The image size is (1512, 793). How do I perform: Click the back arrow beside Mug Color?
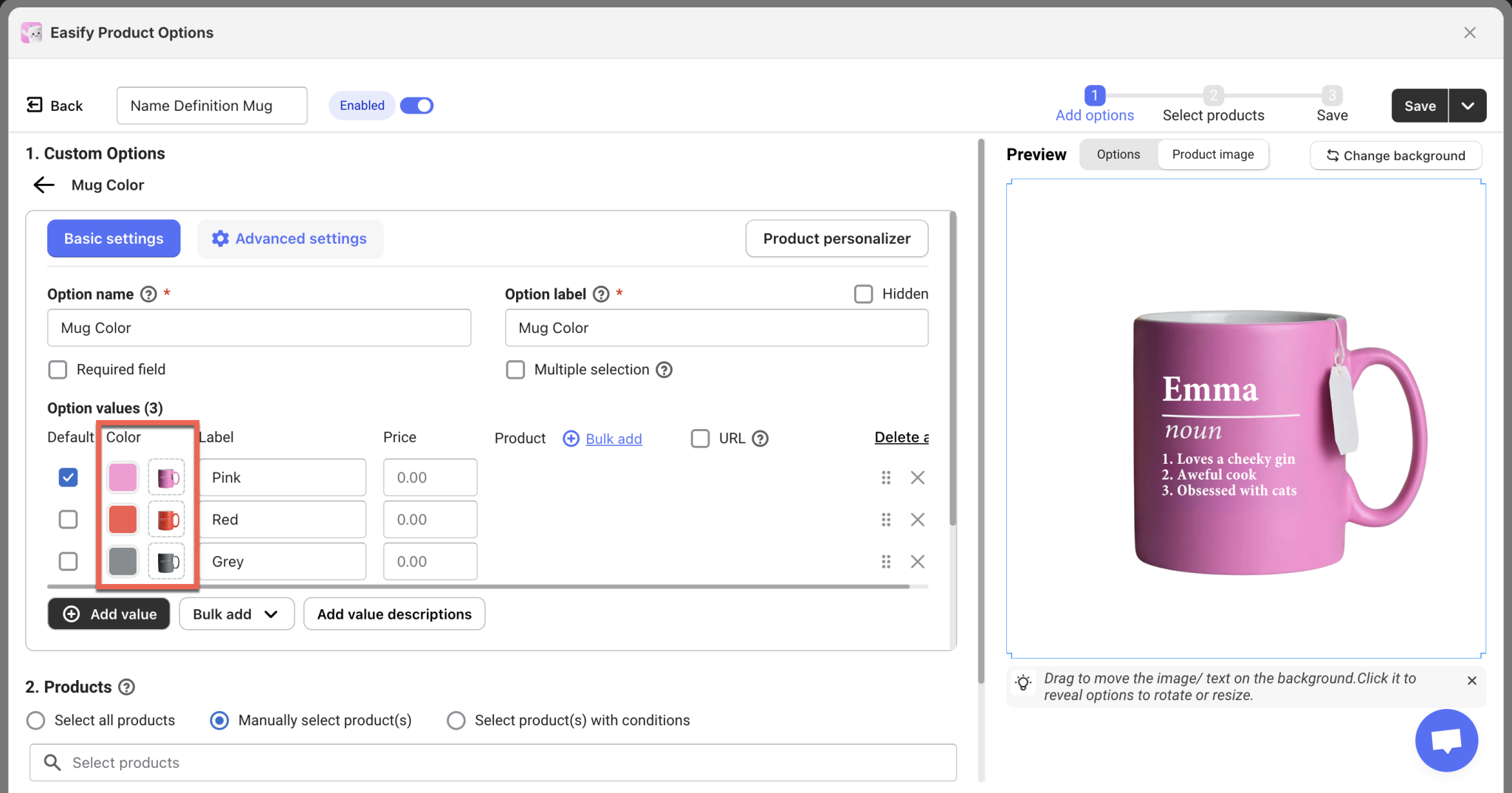click(x=44, y=185)
